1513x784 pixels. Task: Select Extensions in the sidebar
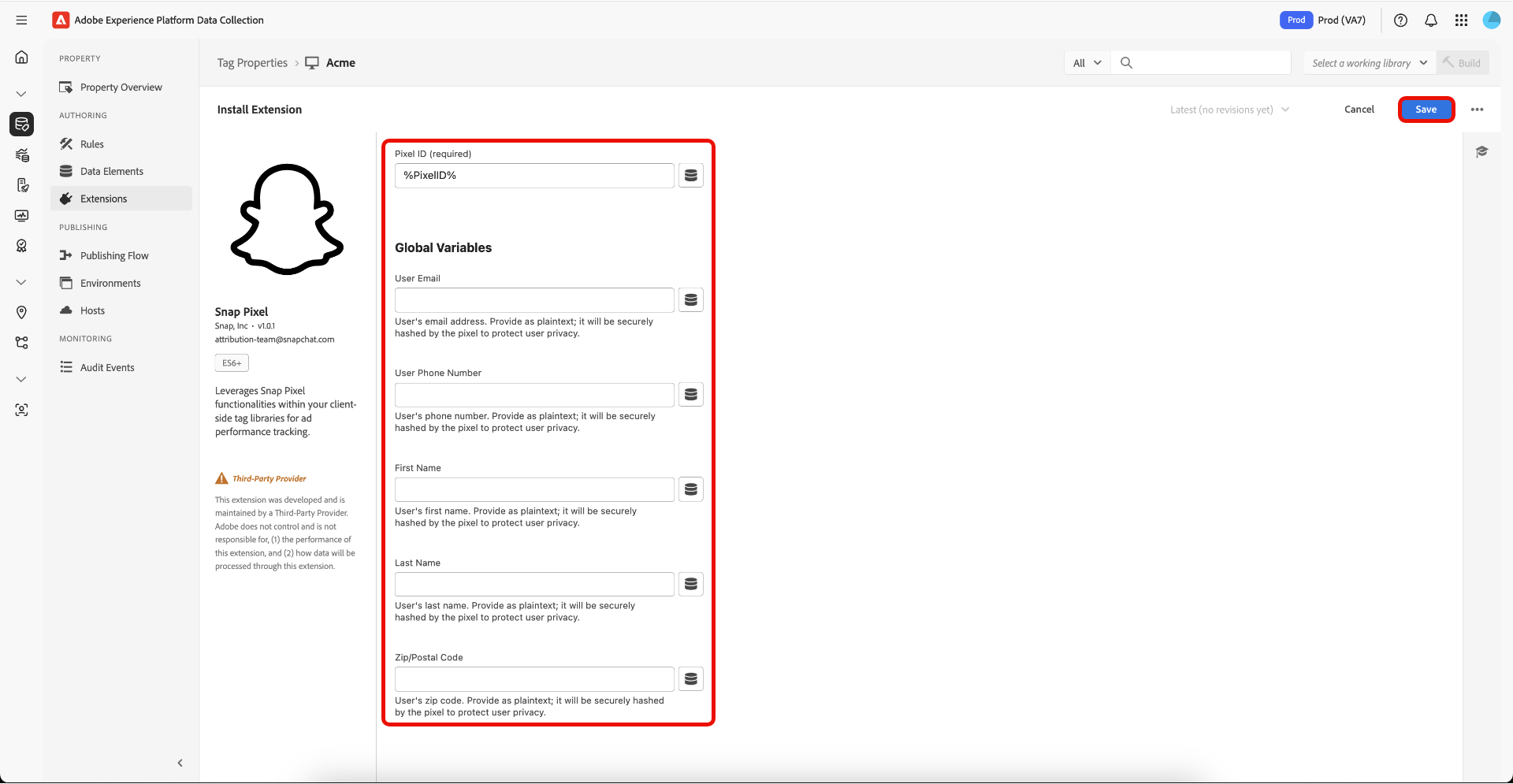(x=121, y=199)
